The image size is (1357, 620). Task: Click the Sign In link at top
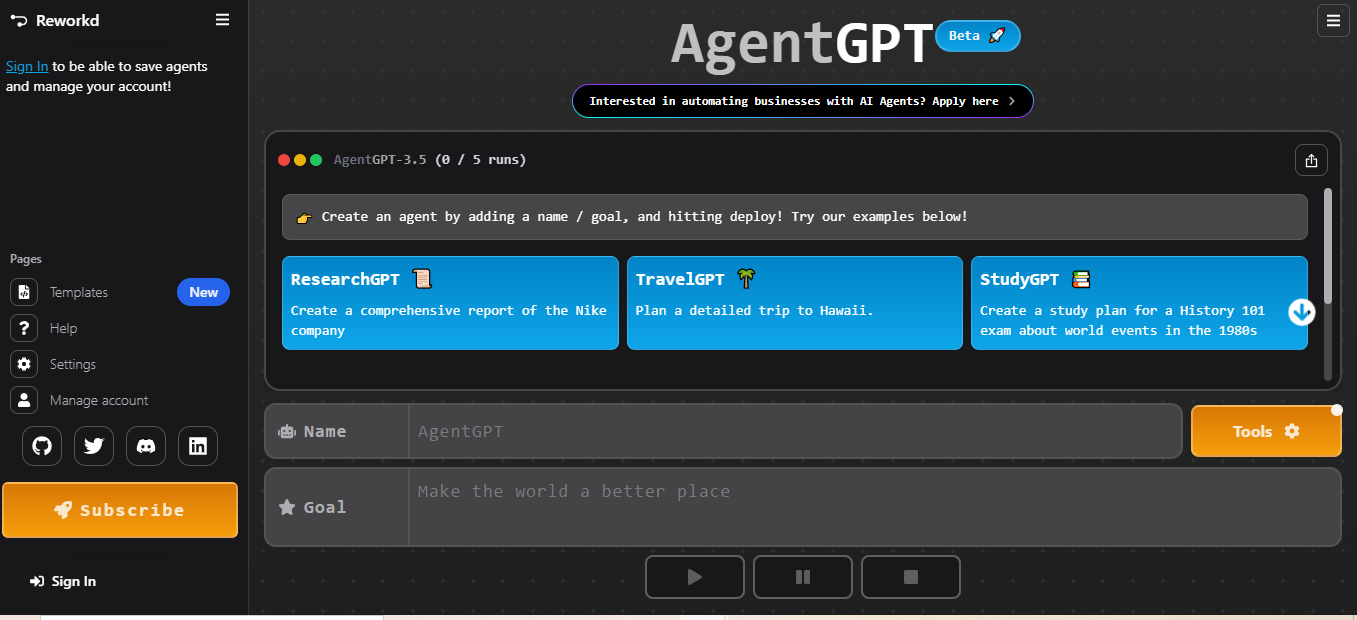click(27, 66)
